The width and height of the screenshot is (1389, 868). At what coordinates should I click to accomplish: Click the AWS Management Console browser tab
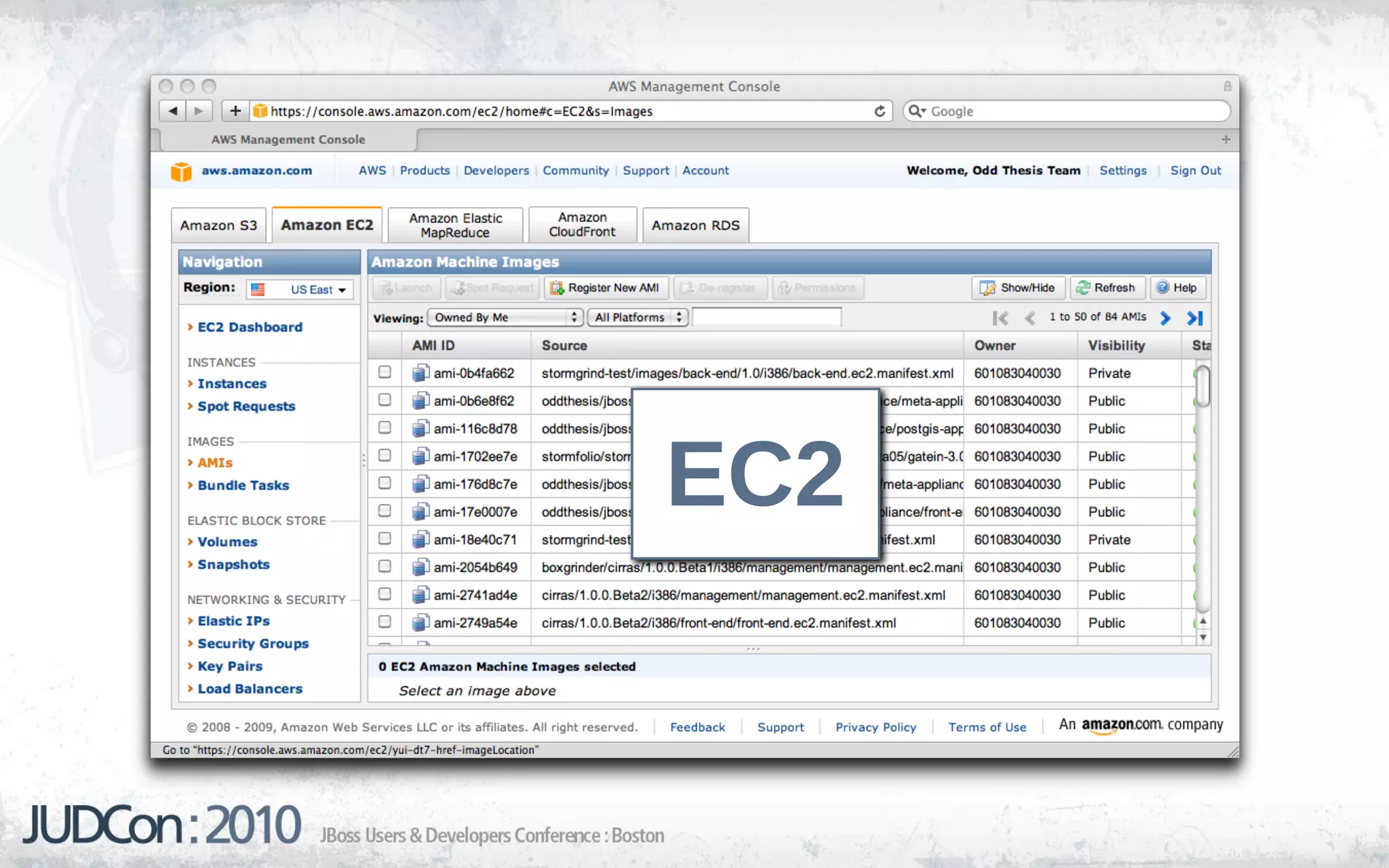click(x=288, y=140)
